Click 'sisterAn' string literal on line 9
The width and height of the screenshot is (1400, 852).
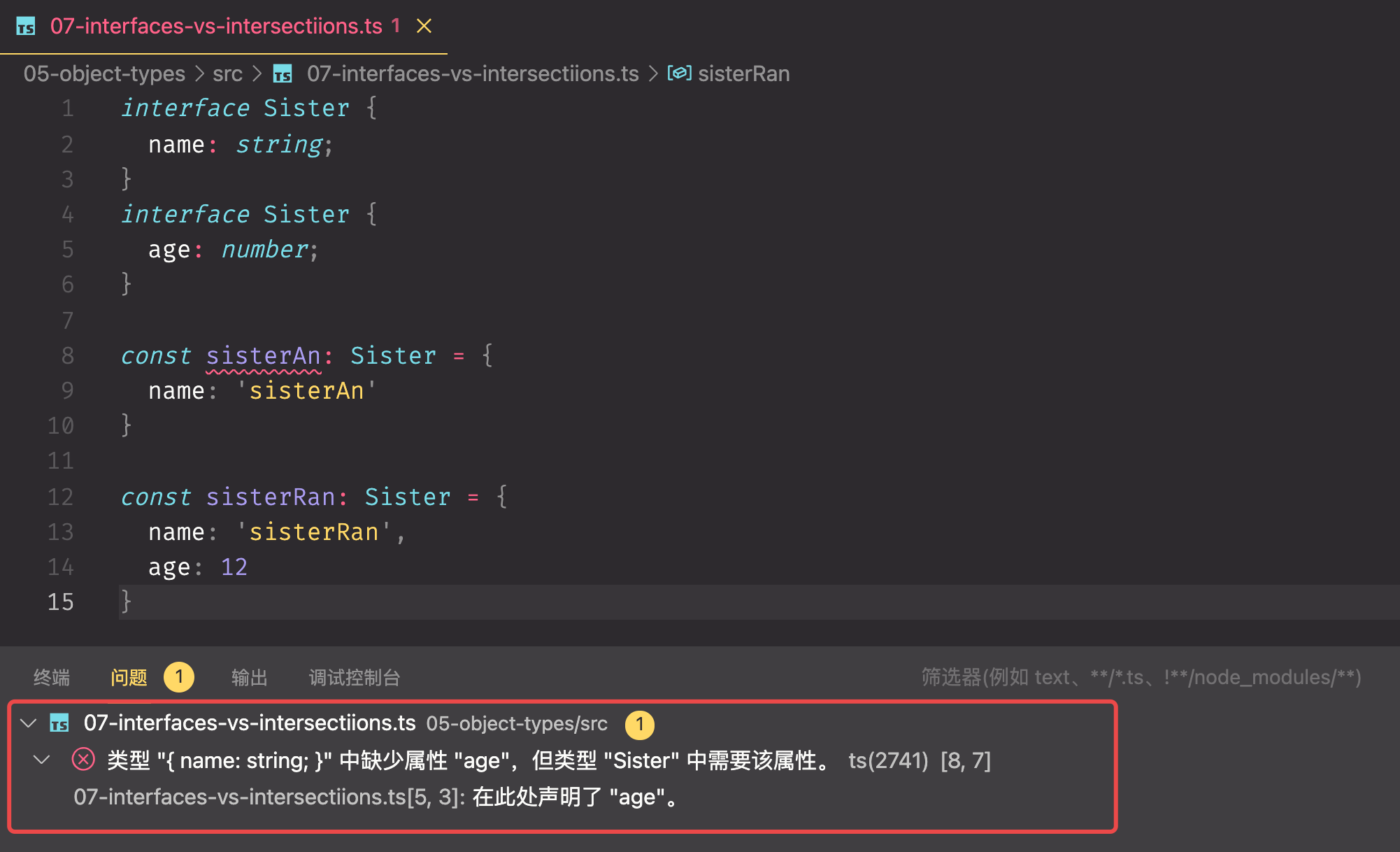[x=306, y=390]
